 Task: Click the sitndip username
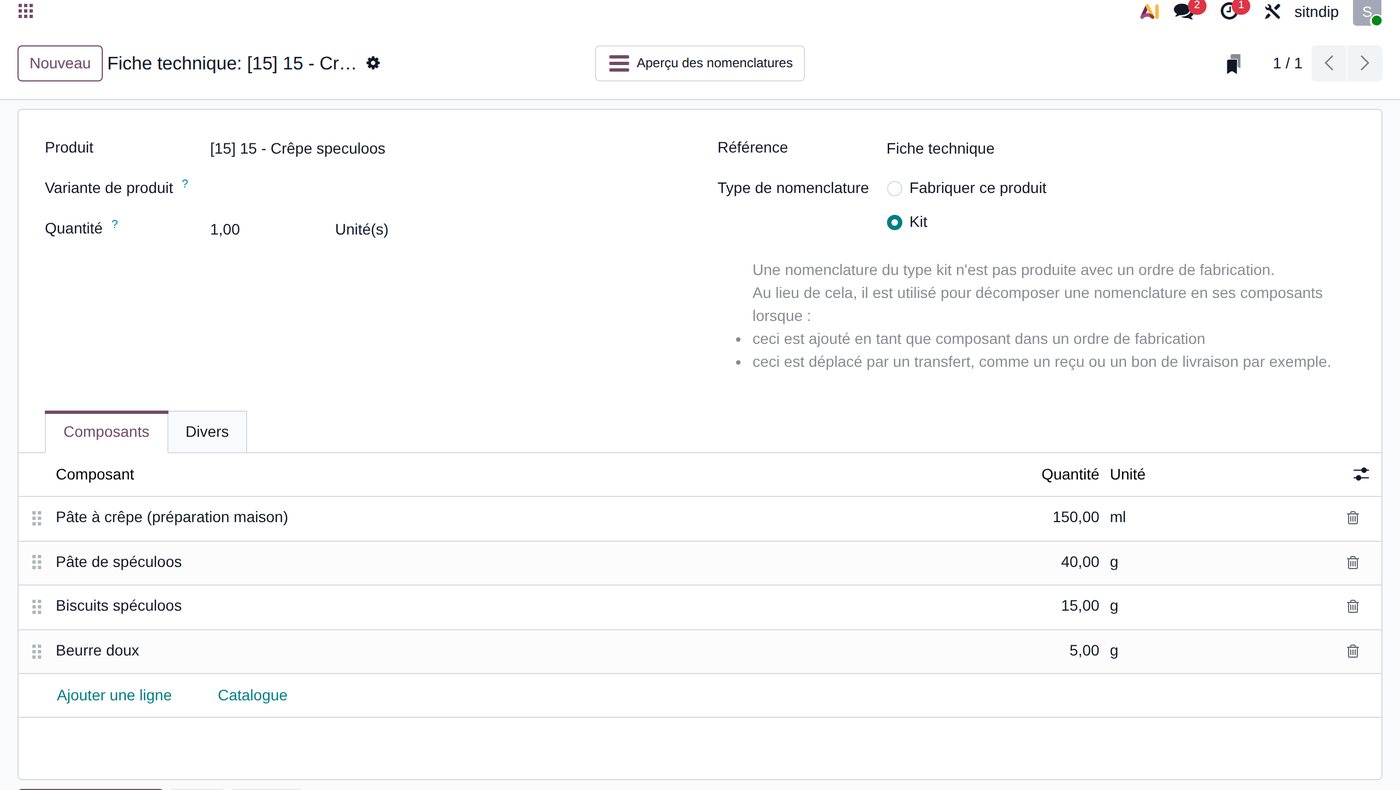(1316, 12)
